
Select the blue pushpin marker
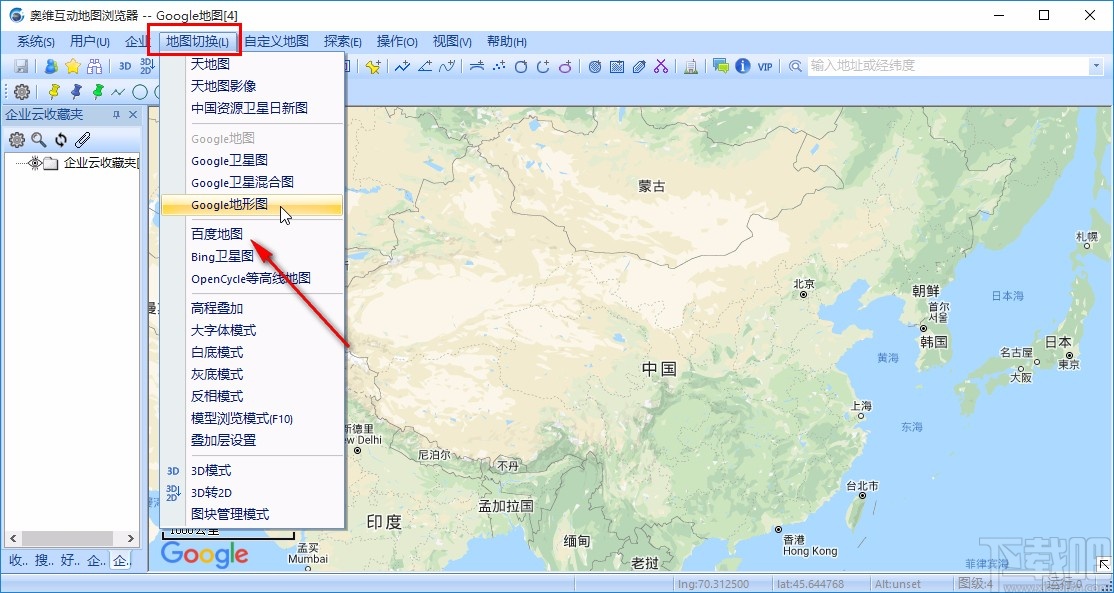(x=76, y=92)
